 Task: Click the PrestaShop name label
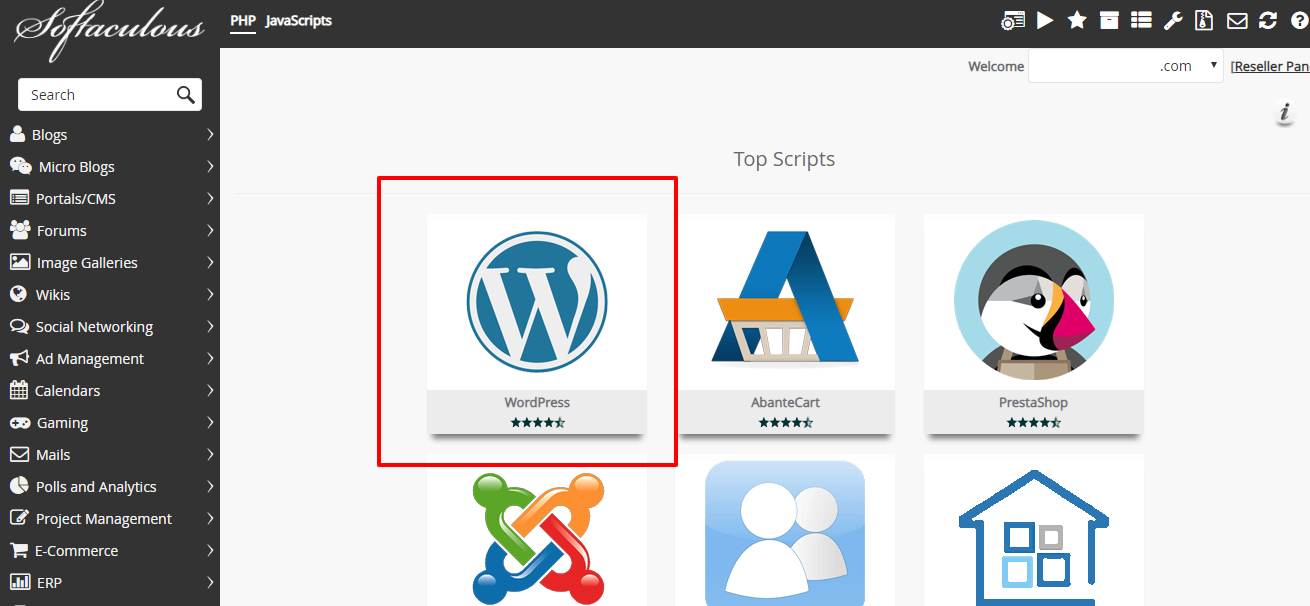point(1033,402)
